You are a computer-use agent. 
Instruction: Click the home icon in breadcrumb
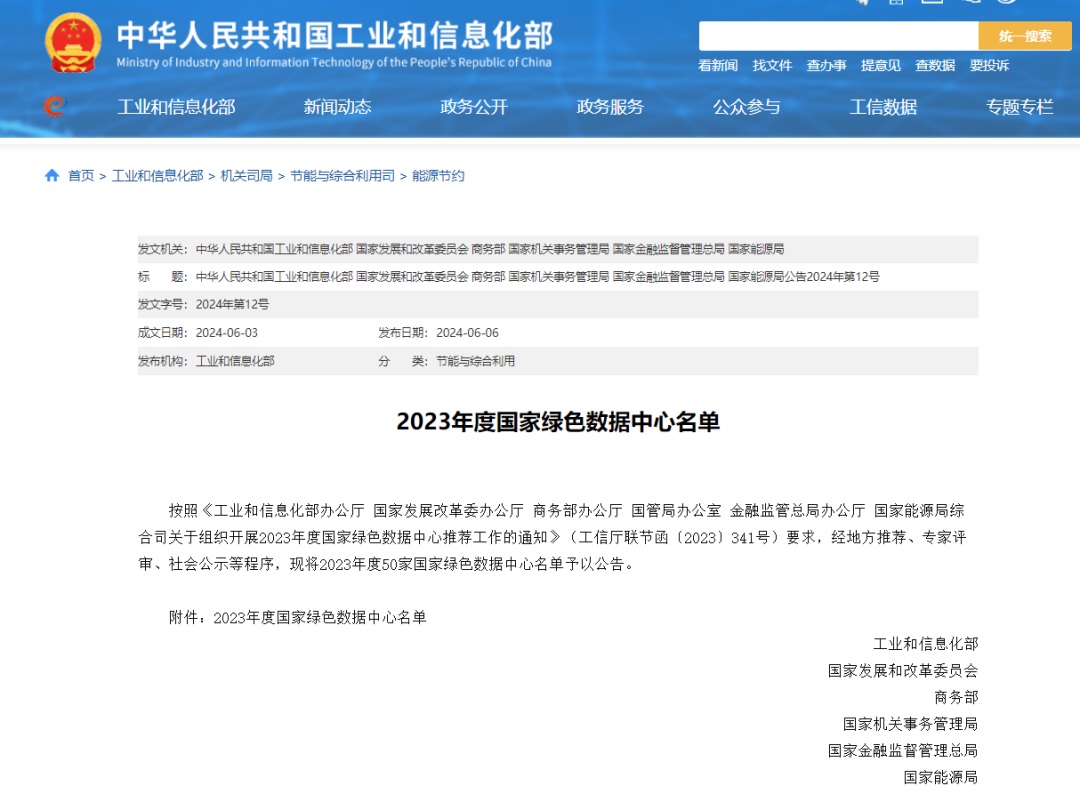coord(52,176)
